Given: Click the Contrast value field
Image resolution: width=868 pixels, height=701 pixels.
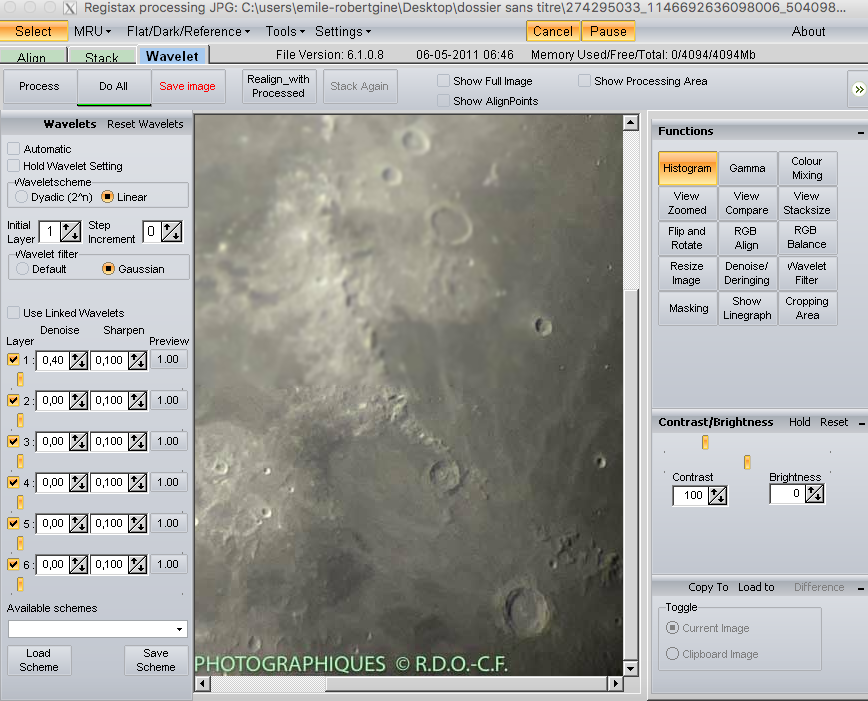Looking at the screenshot, I should (690, 495).
